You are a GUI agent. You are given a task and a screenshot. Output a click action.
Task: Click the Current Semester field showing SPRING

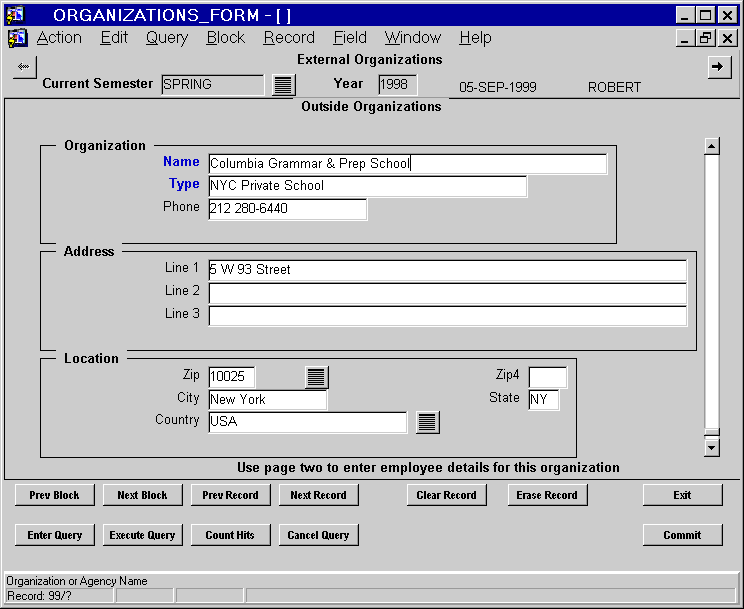213,85
